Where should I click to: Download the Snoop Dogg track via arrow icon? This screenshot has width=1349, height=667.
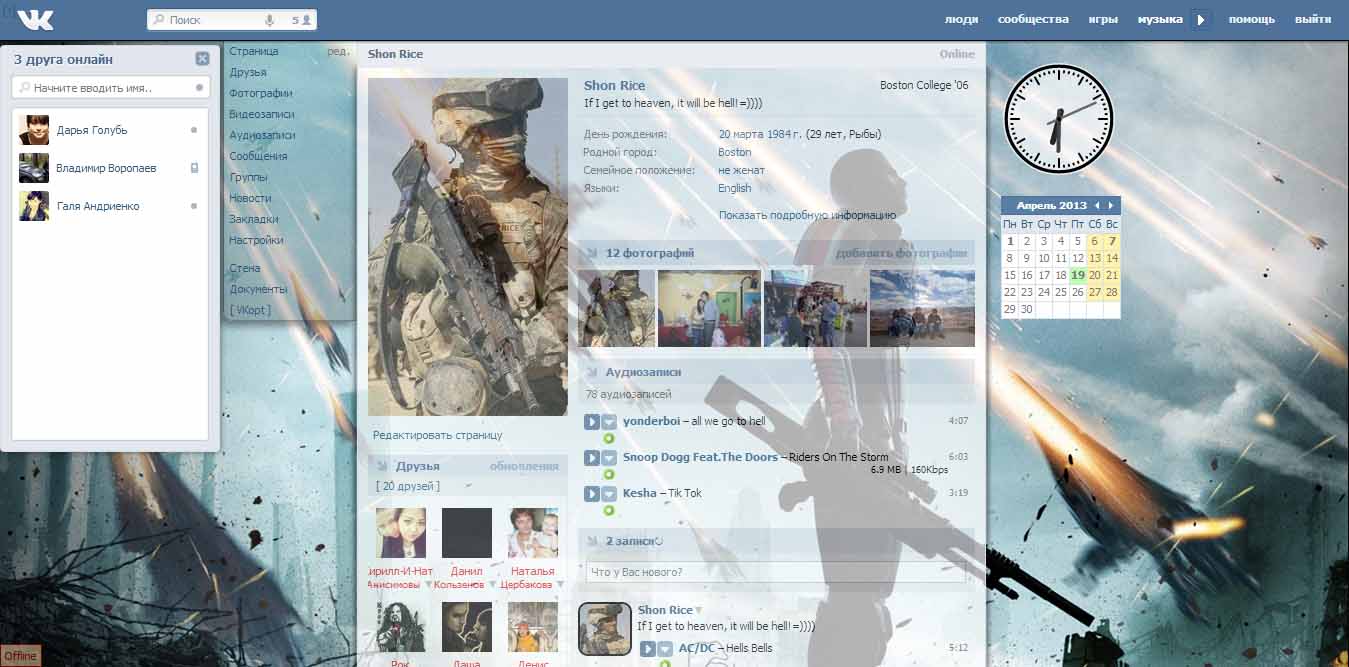click(x=609, y=458)
